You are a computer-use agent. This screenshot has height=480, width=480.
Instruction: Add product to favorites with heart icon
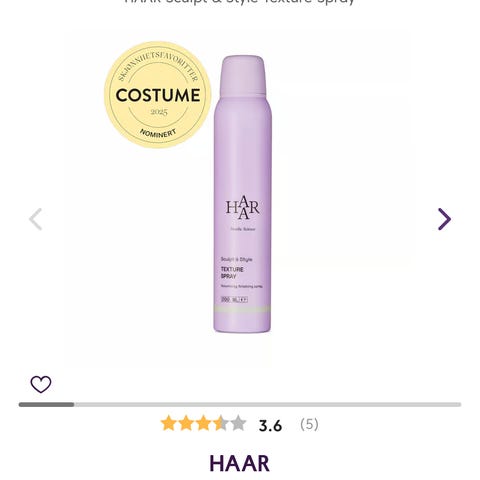click(41, 384)
